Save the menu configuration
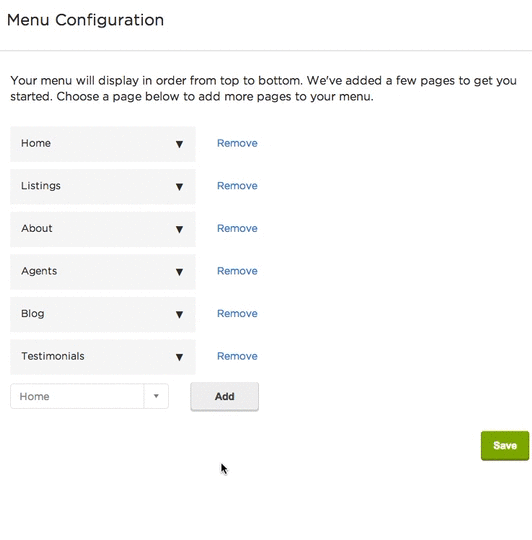 505,446
